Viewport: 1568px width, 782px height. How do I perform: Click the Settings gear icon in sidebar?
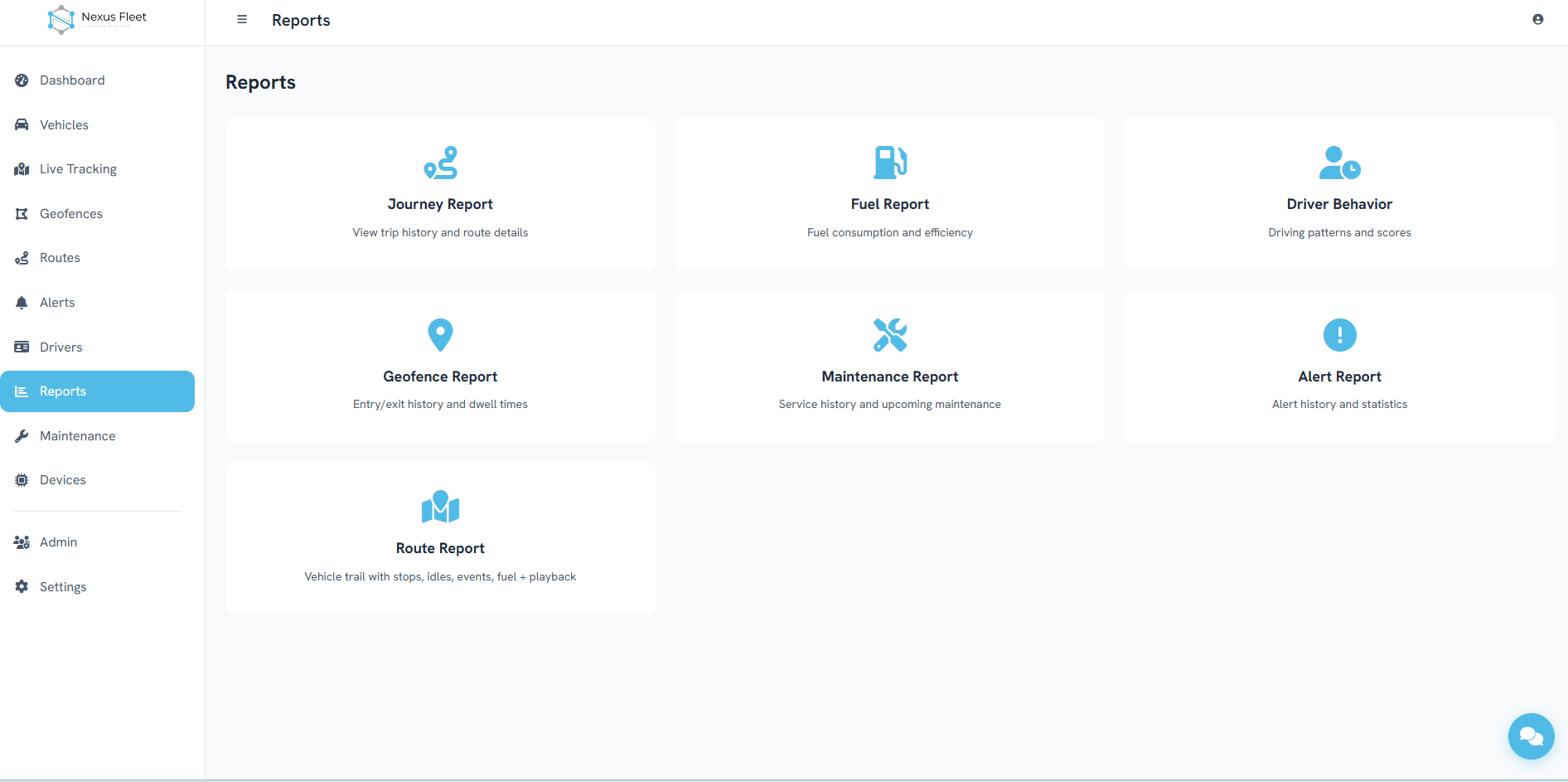click(x=22, y=587)
